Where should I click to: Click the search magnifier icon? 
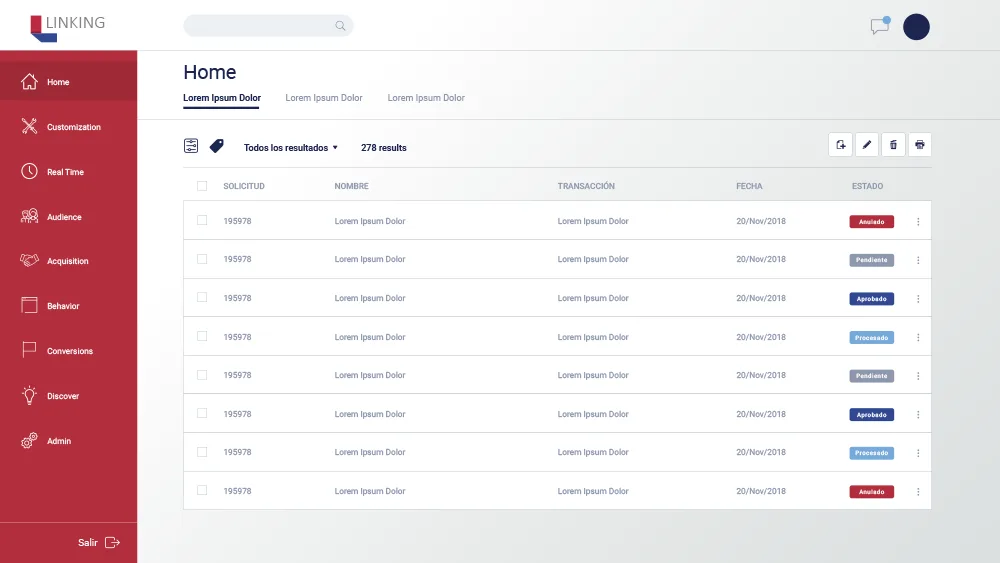340,26
